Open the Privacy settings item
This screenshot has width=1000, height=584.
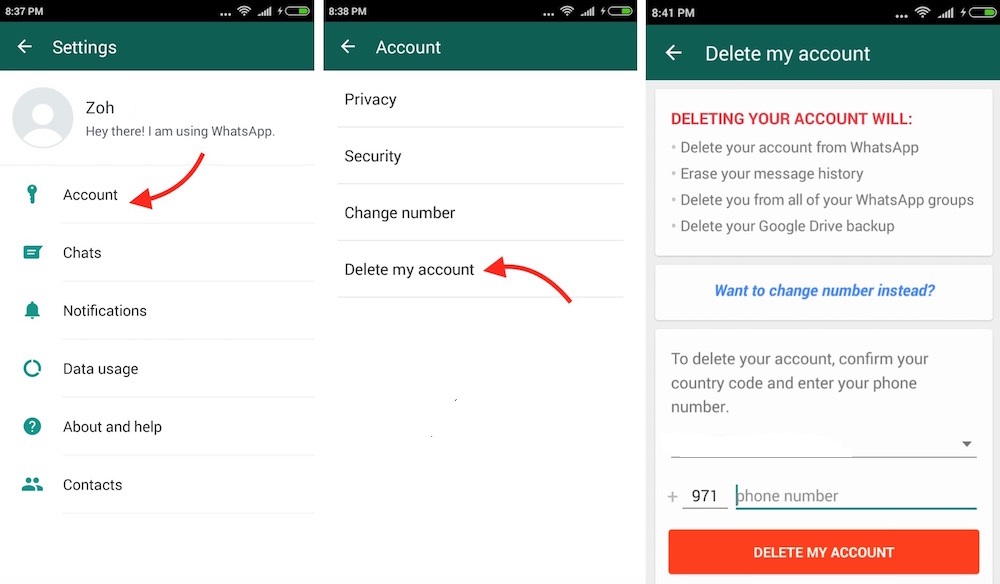(480, 99)
